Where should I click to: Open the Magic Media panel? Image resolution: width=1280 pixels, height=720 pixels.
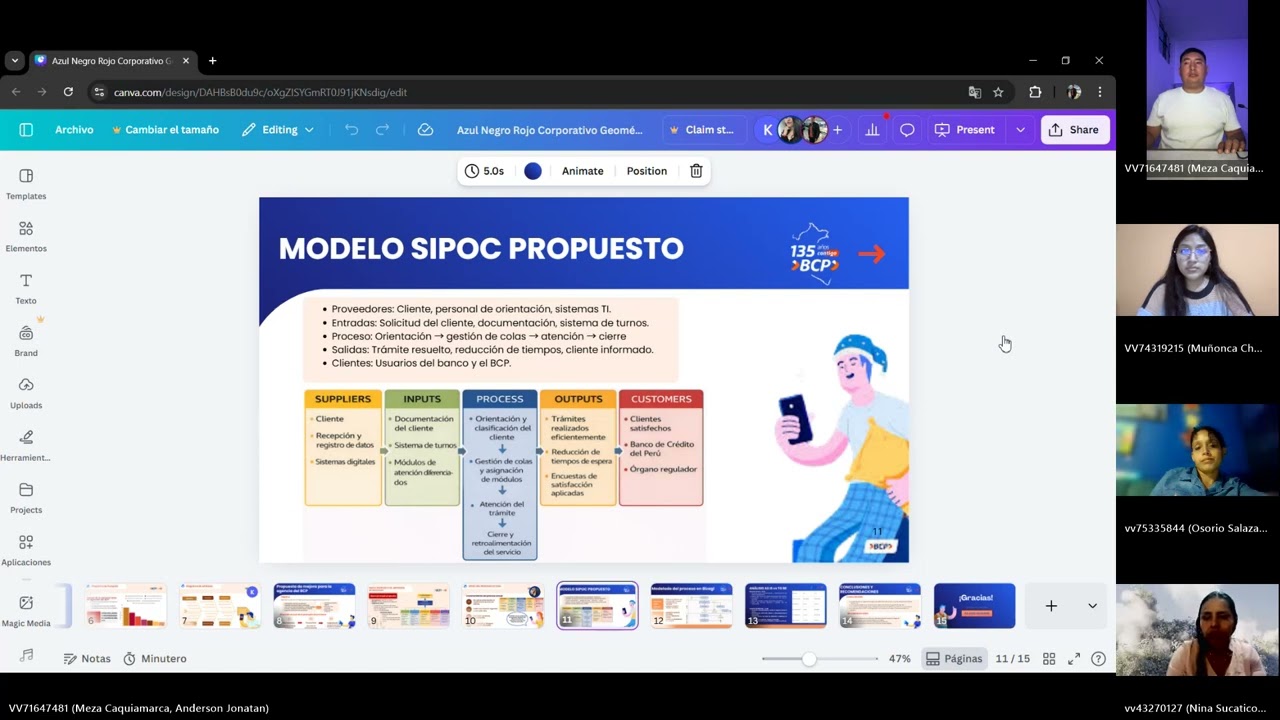click(x=26, y=610)
